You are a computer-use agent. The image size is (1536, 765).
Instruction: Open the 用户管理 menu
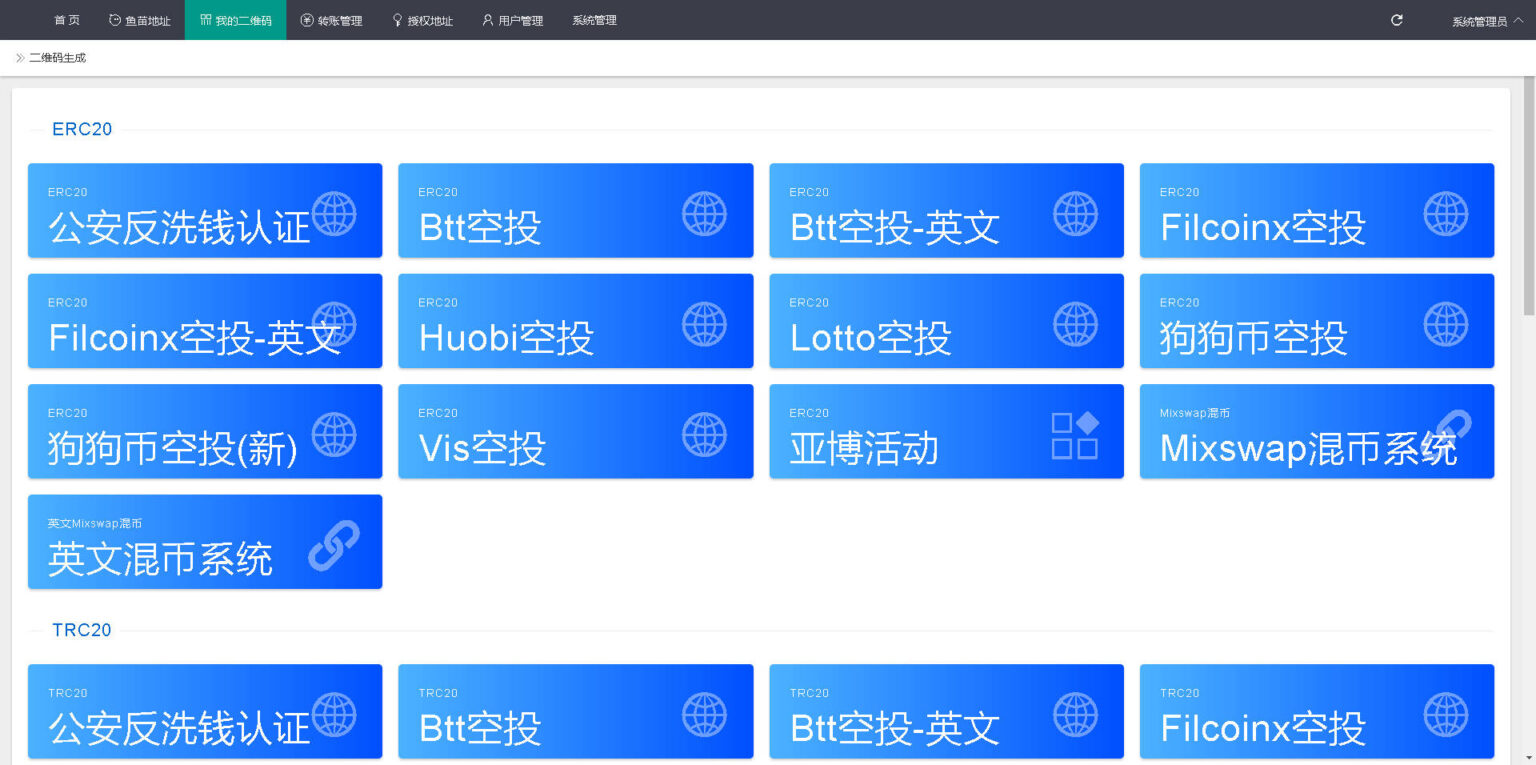[x=512, y=20]
